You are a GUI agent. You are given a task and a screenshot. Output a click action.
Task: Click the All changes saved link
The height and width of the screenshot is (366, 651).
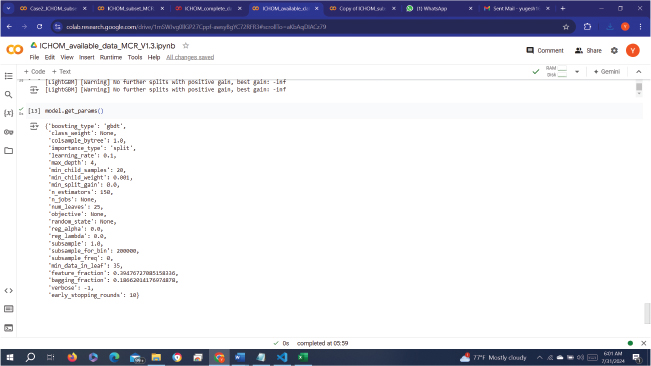pos(190,57)
